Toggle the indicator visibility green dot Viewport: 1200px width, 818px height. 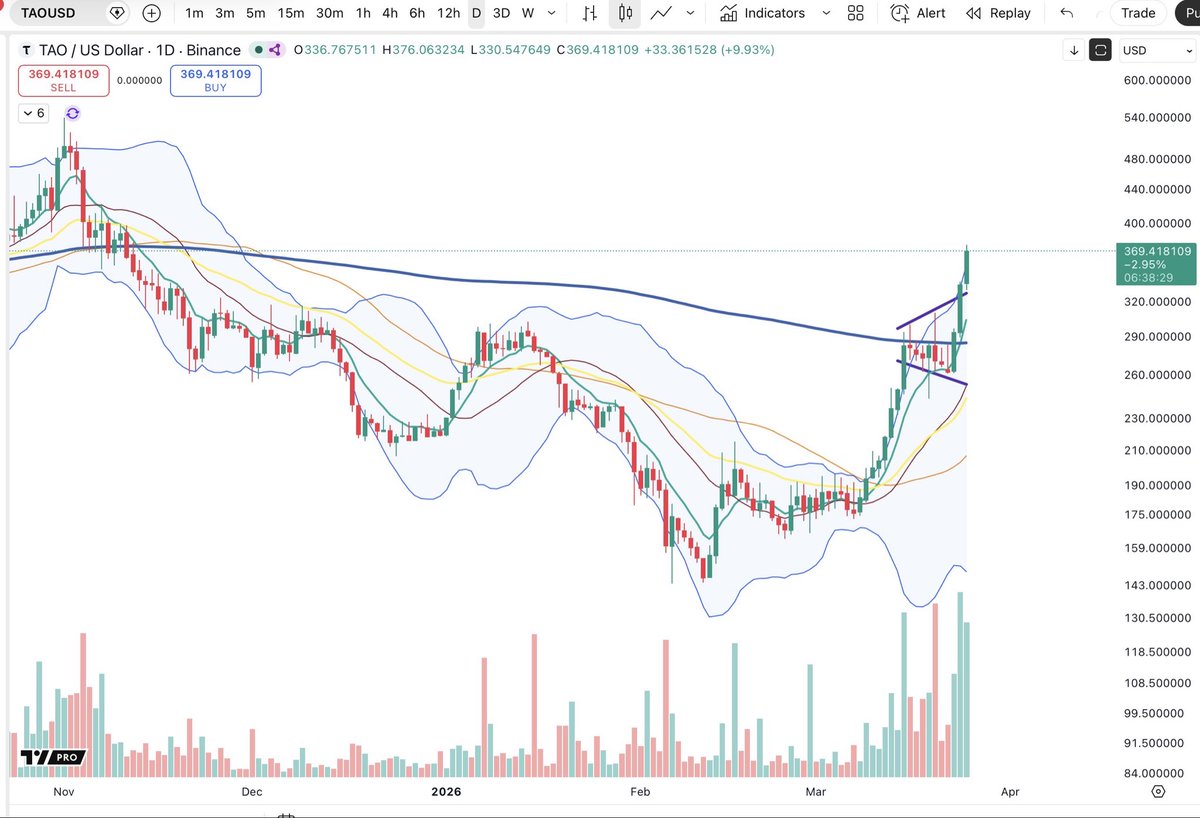click(258, 49)
